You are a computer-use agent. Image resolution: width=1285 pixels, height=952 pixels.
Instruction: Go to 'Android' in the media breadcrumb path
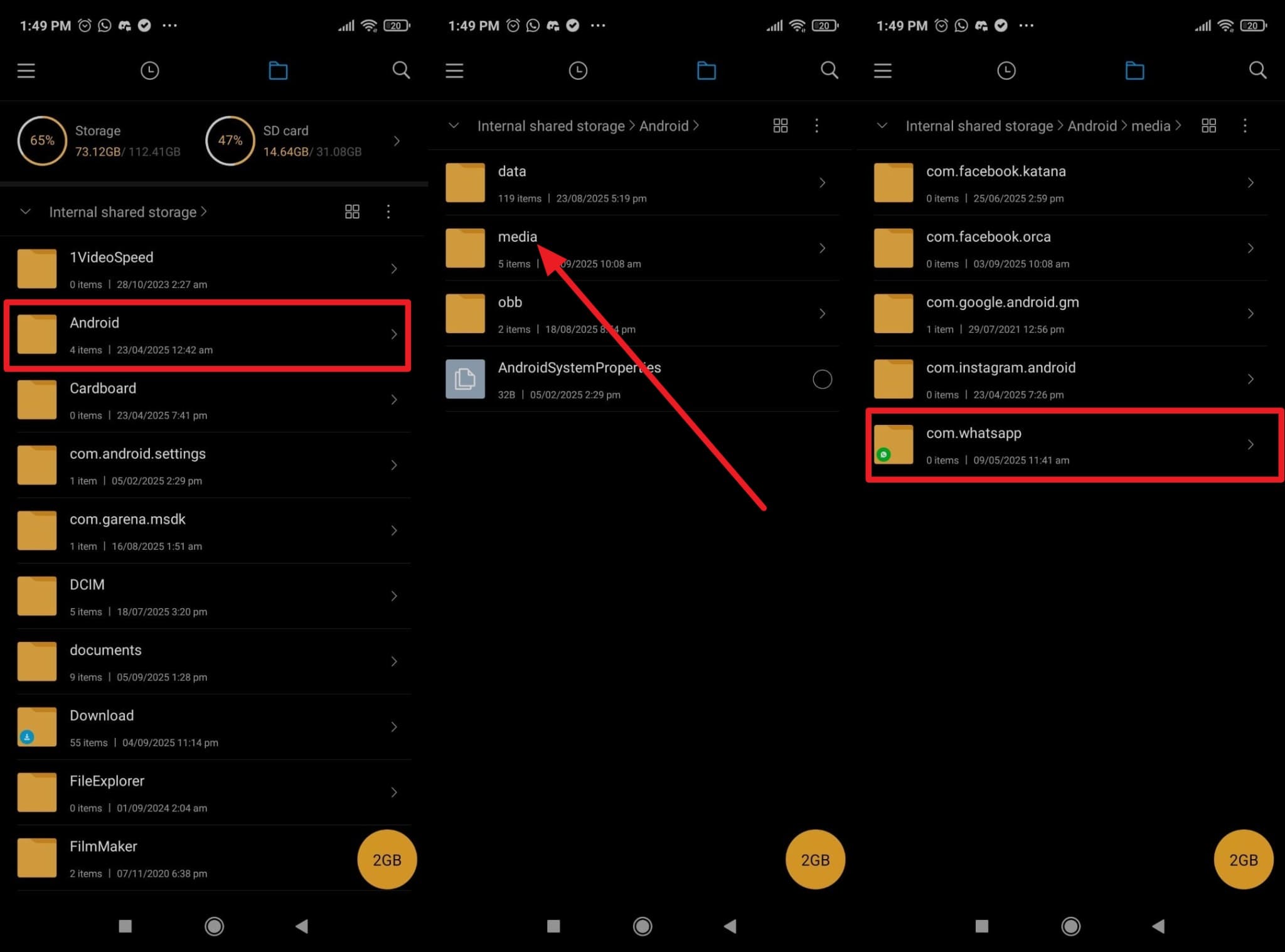[1092, 126]
